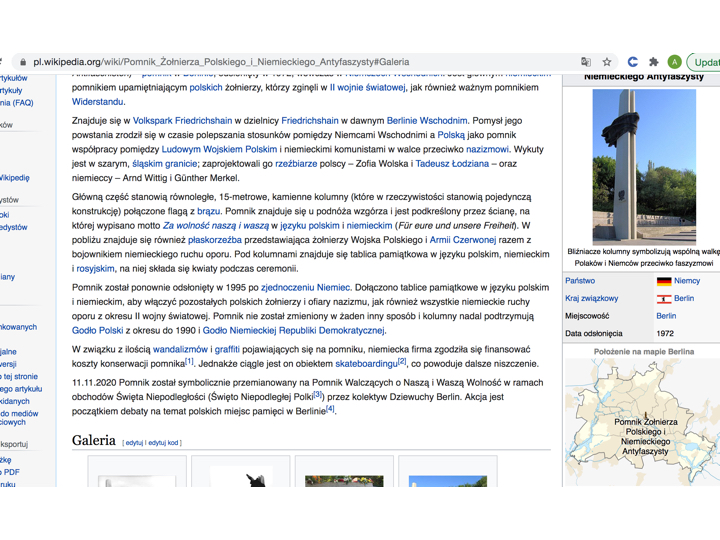Open the Friedrichshain district link
The height and width of the screenshot is (540, 720).
click(309, 121)
